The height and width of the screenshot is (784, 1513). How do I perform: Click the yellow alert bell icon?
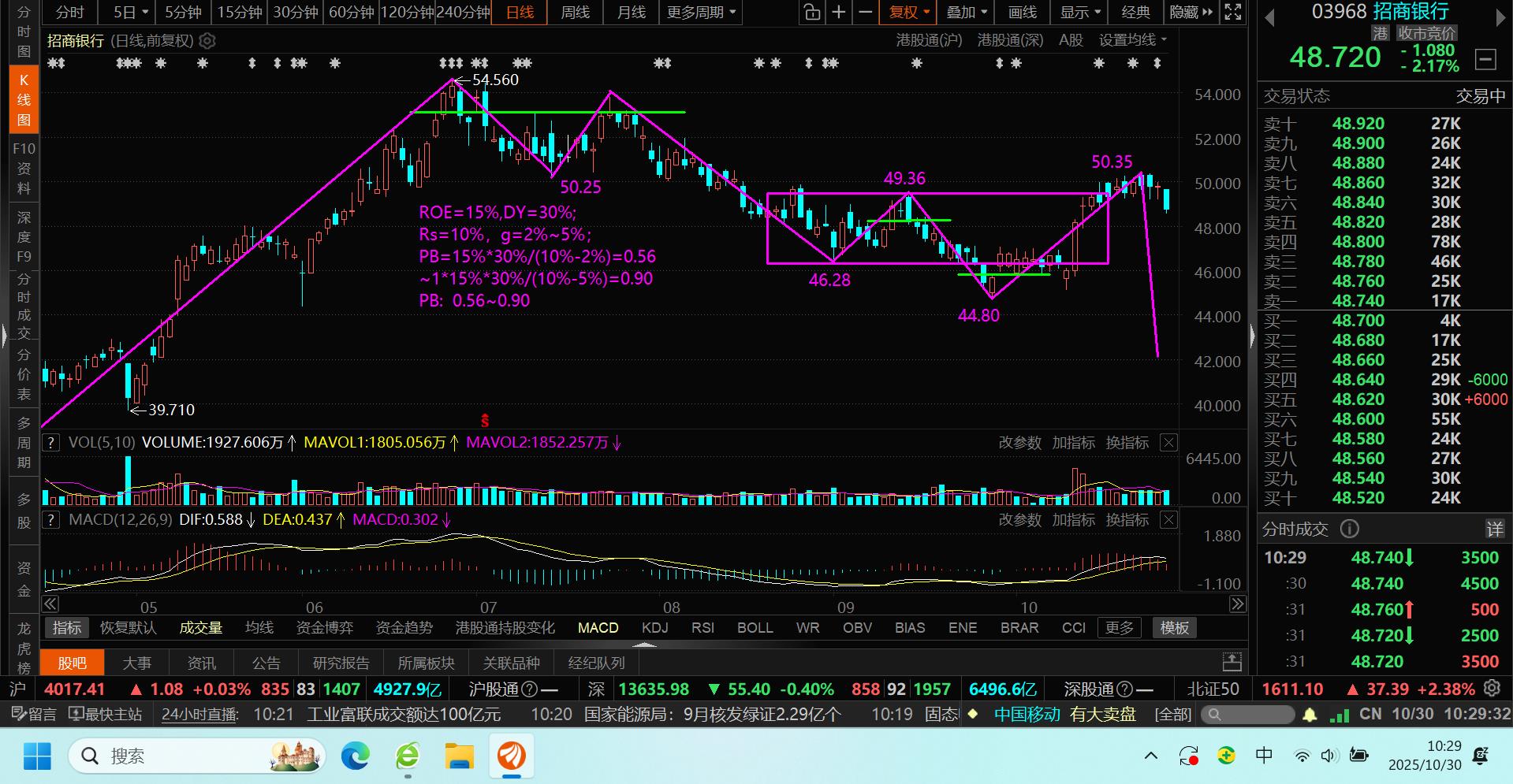[1310, 715]
